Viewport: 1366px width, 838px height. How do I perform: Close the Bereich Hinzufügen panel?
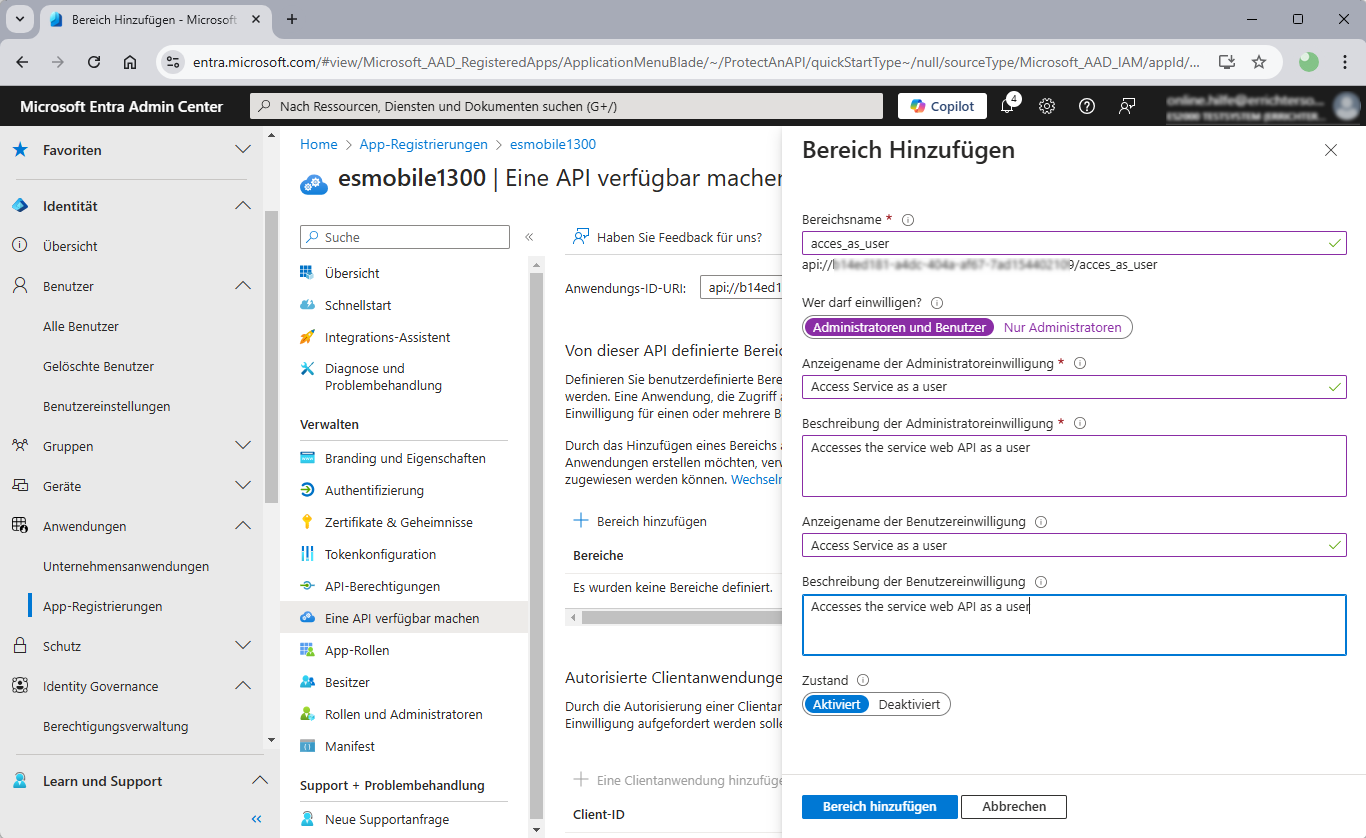click(1330, 150)
